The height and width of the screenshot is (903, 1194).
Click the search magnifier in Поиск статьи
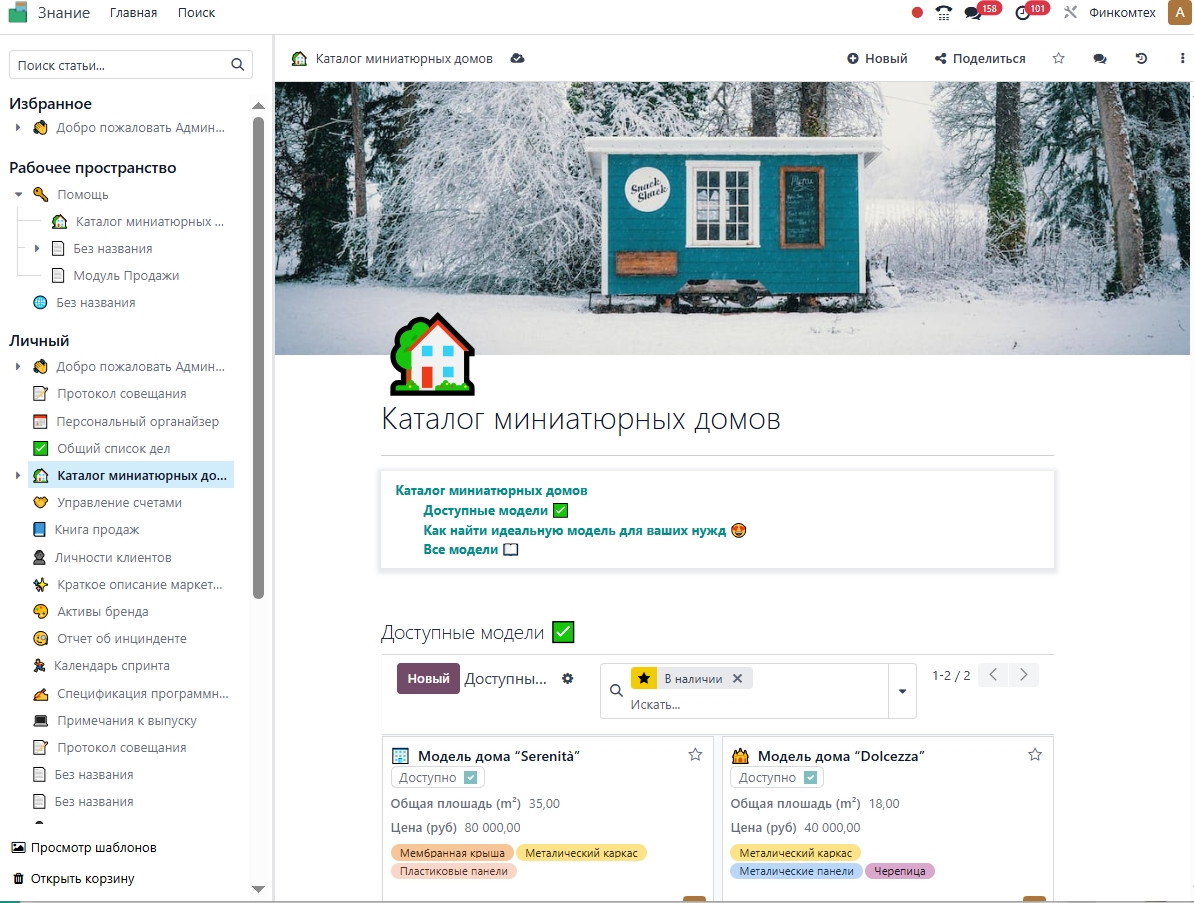tap(237, 65)
